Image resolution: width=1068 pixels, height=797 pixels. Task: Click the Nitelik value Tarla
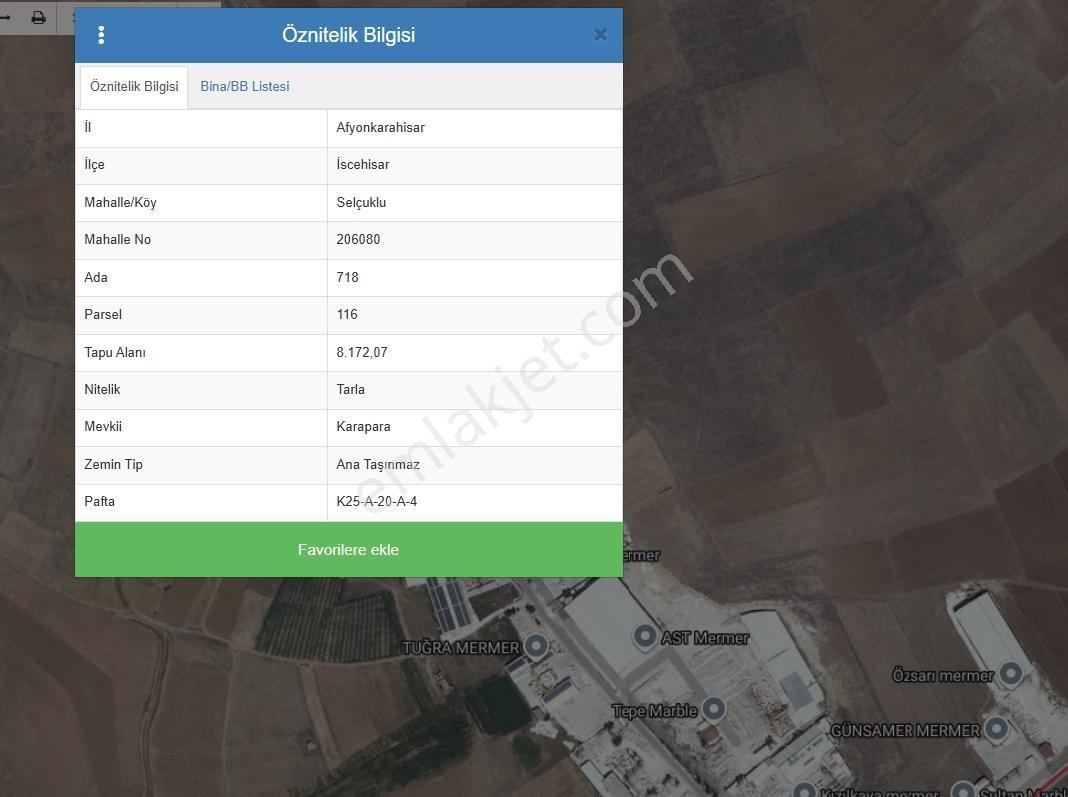pos(351,389)
